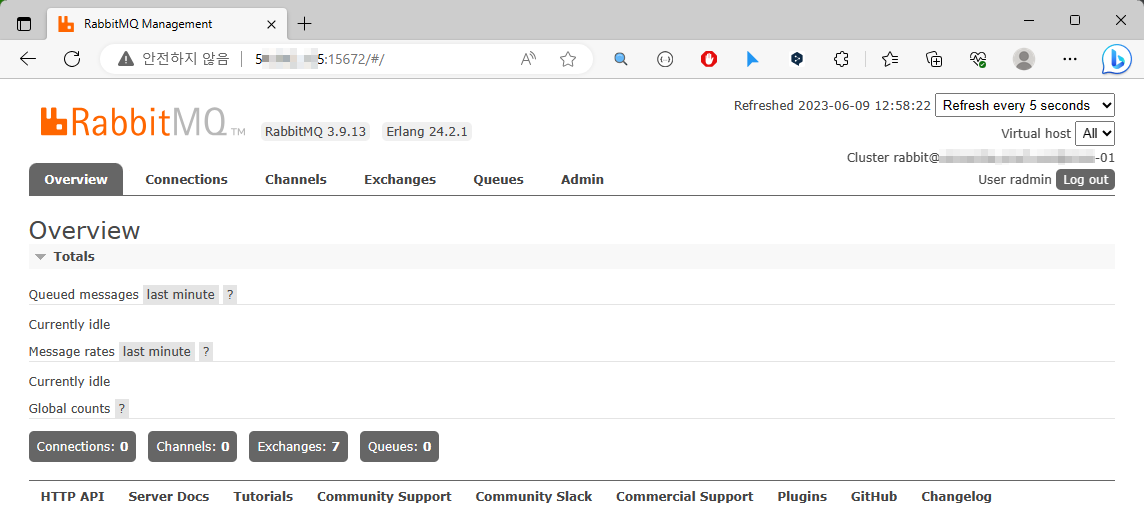Click the Exchanges: 7 count button
1144x526 pixels.
point(298,446)
